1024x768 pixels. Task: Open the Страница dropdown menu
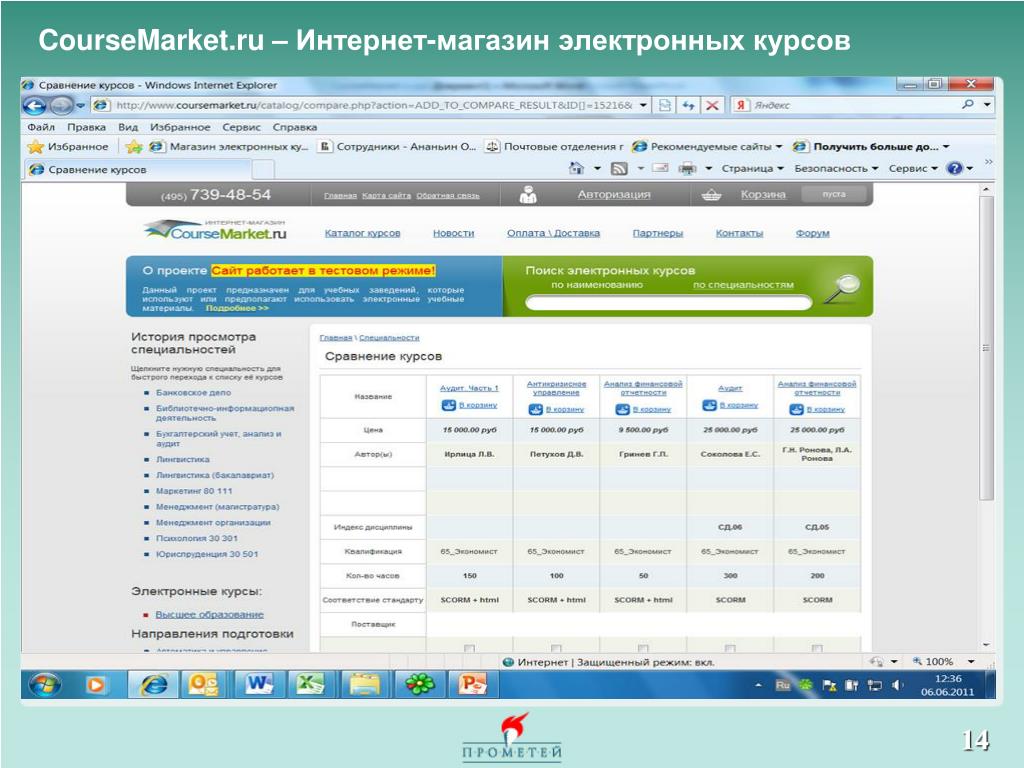(752, 168)
